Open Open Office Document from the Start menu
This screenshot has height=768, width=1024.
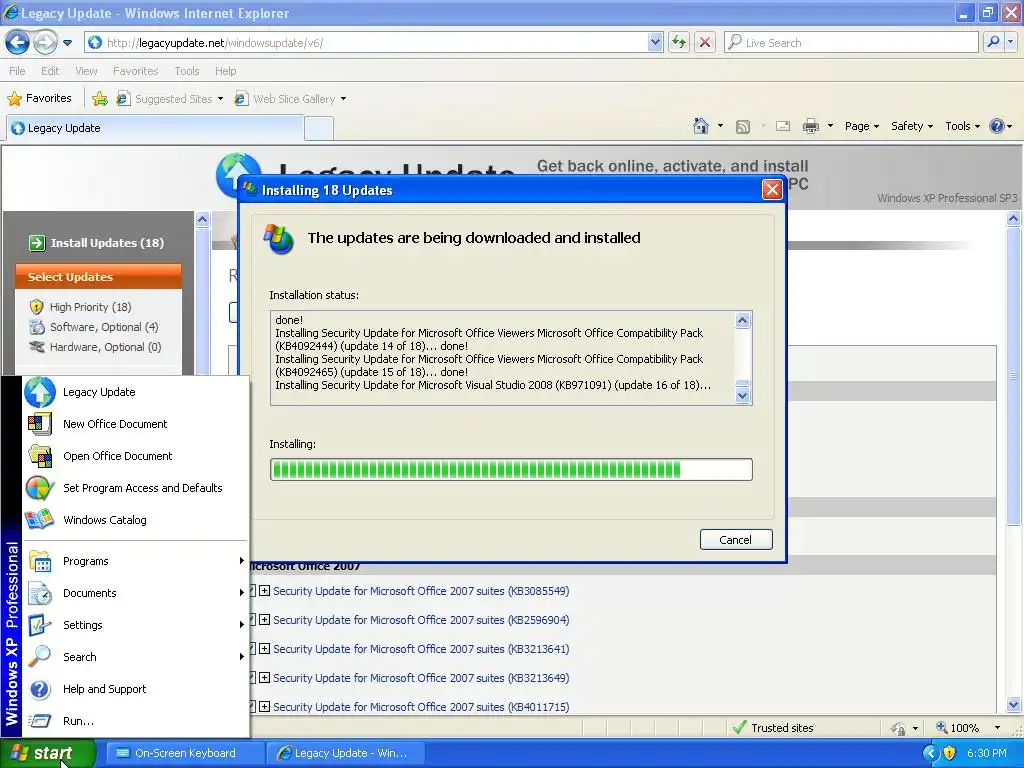135,456
